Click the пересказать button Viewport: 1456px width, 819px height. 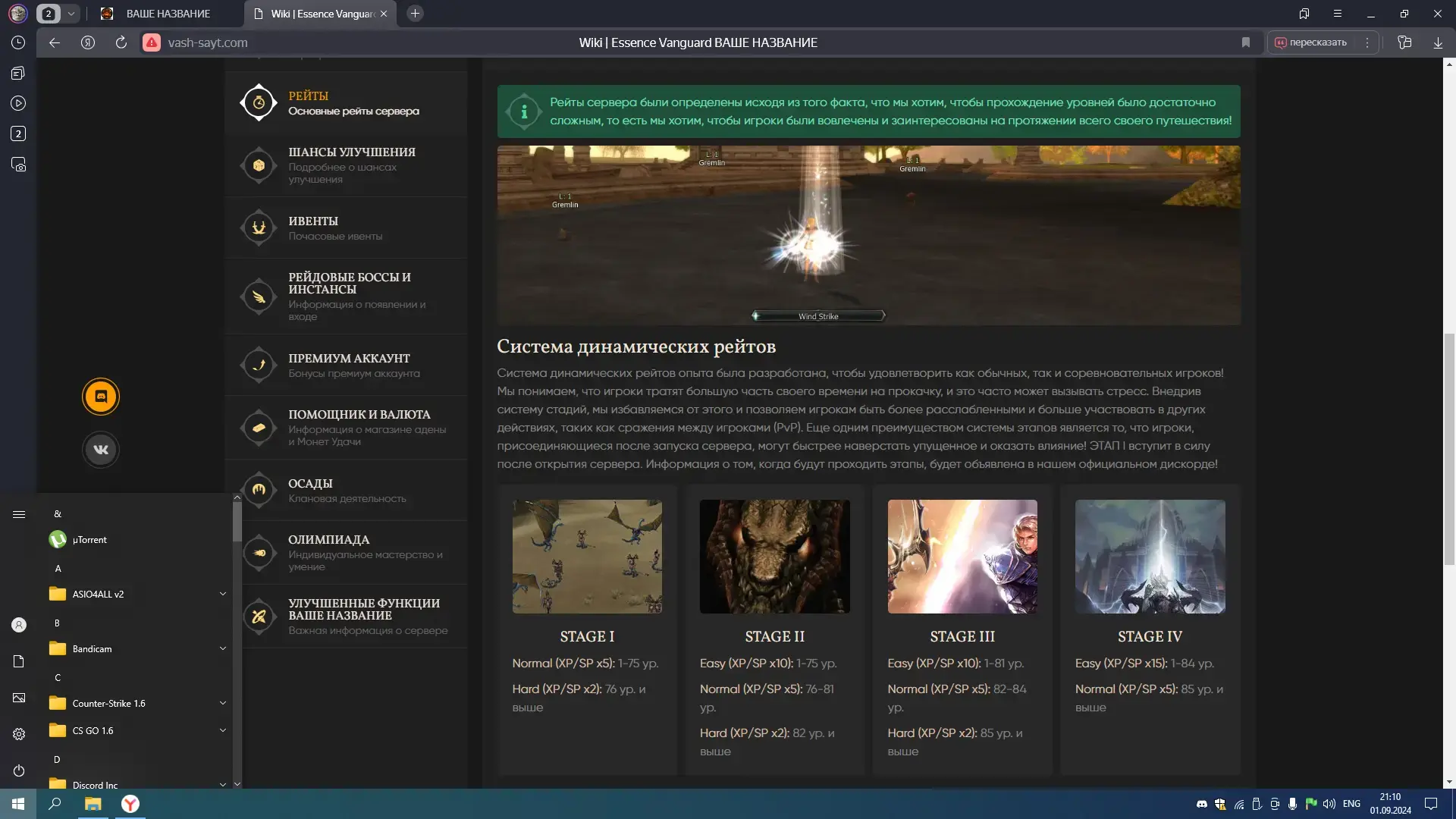click(1311, 42)
